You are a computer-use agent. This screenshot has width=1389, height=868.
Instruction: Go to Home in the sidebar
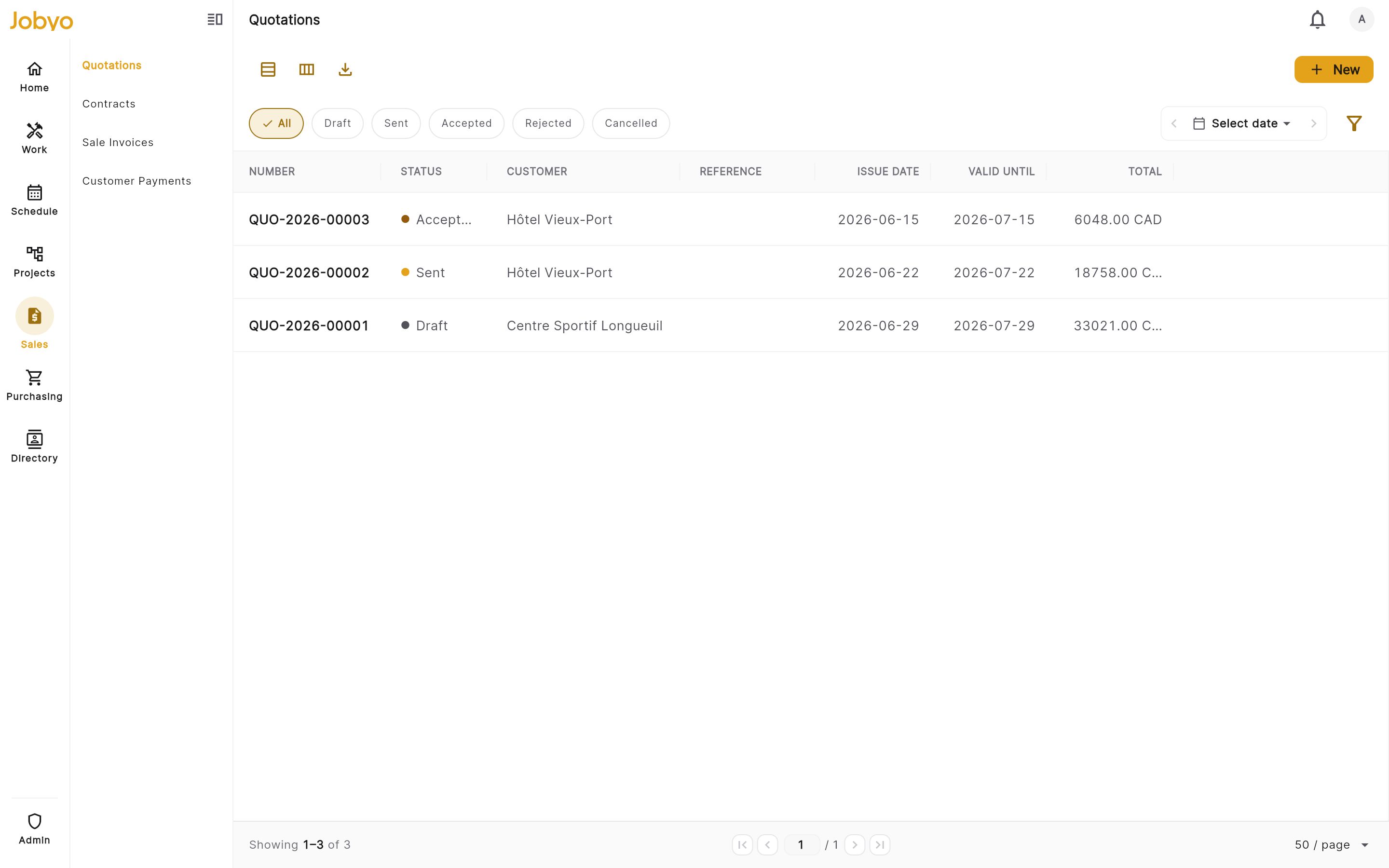[x=34, y=77]
